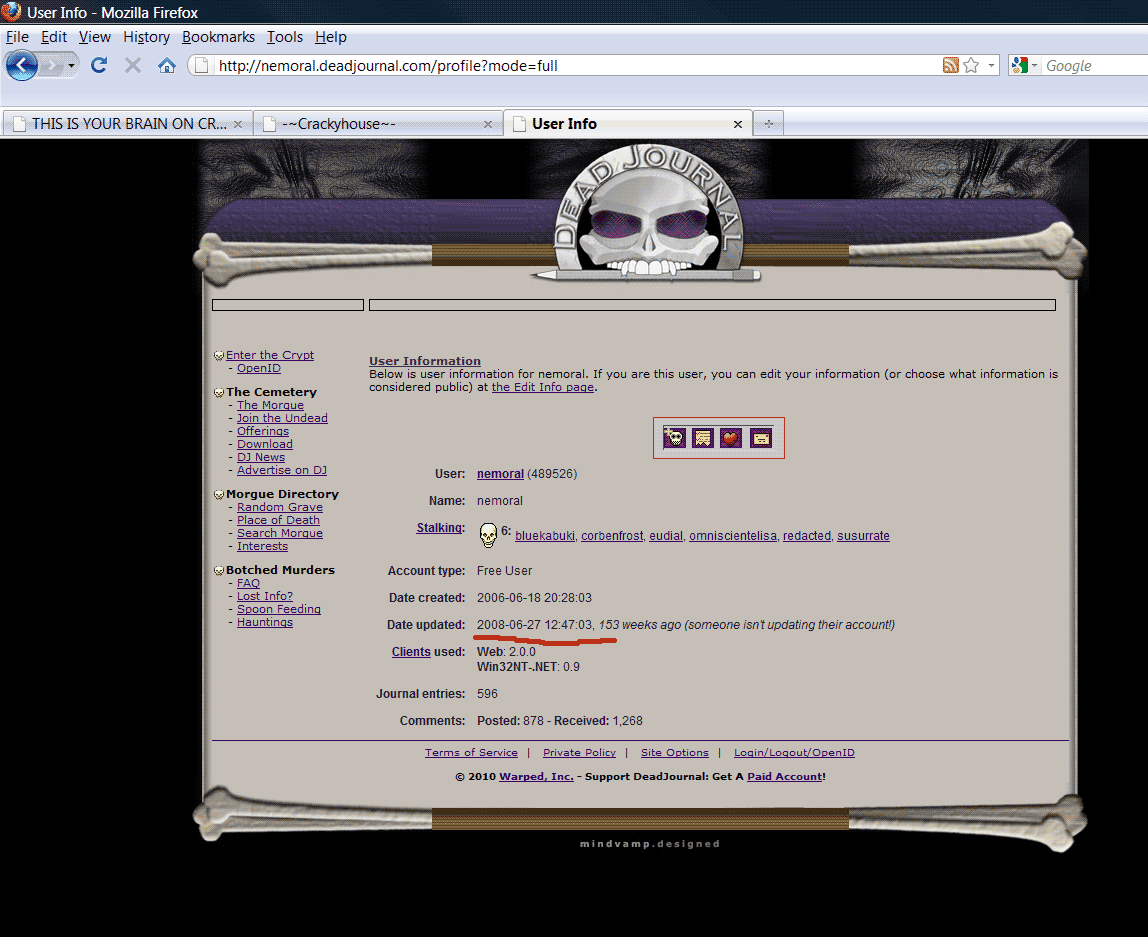The width and height of the screenshot is (1148, 937).
Task: Click the add-friend skull icon
Action: click(x=674, y=438)
